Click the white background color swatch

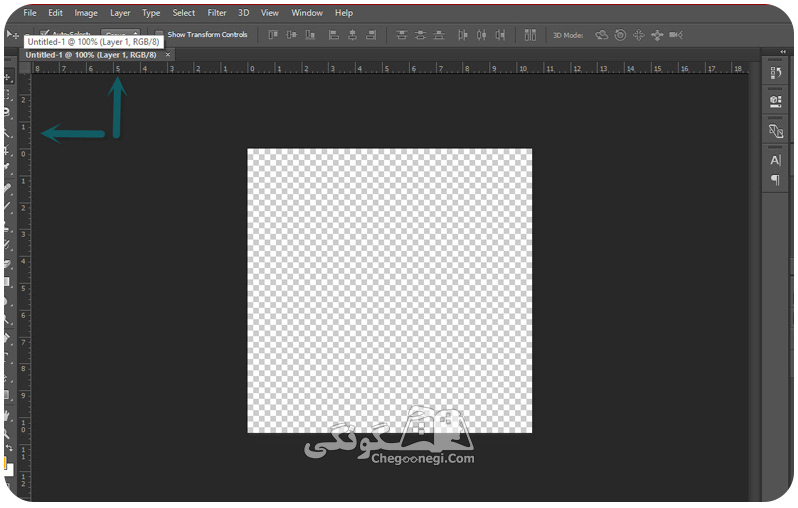[x=8, y=469]
